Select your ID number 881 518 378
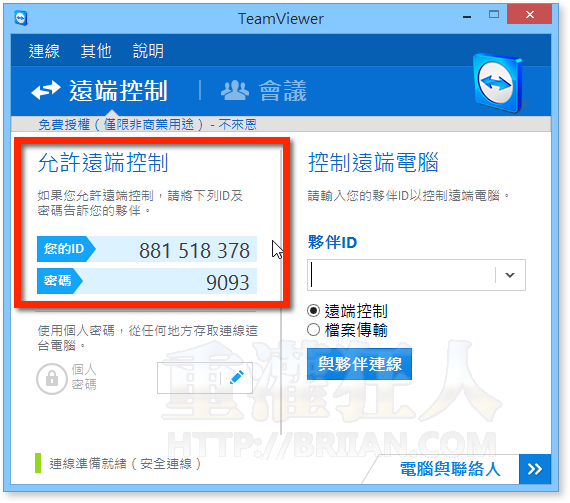The width and height of the screenshot is (570, 503). pyautogui.click(x=194, y=250)
